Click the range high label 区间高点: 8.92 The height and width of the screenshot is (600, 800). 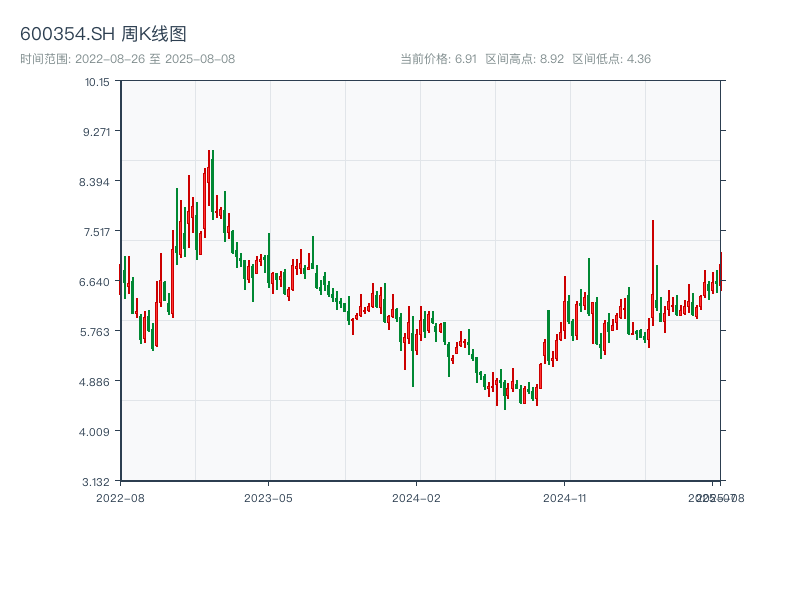coord(524,59)
